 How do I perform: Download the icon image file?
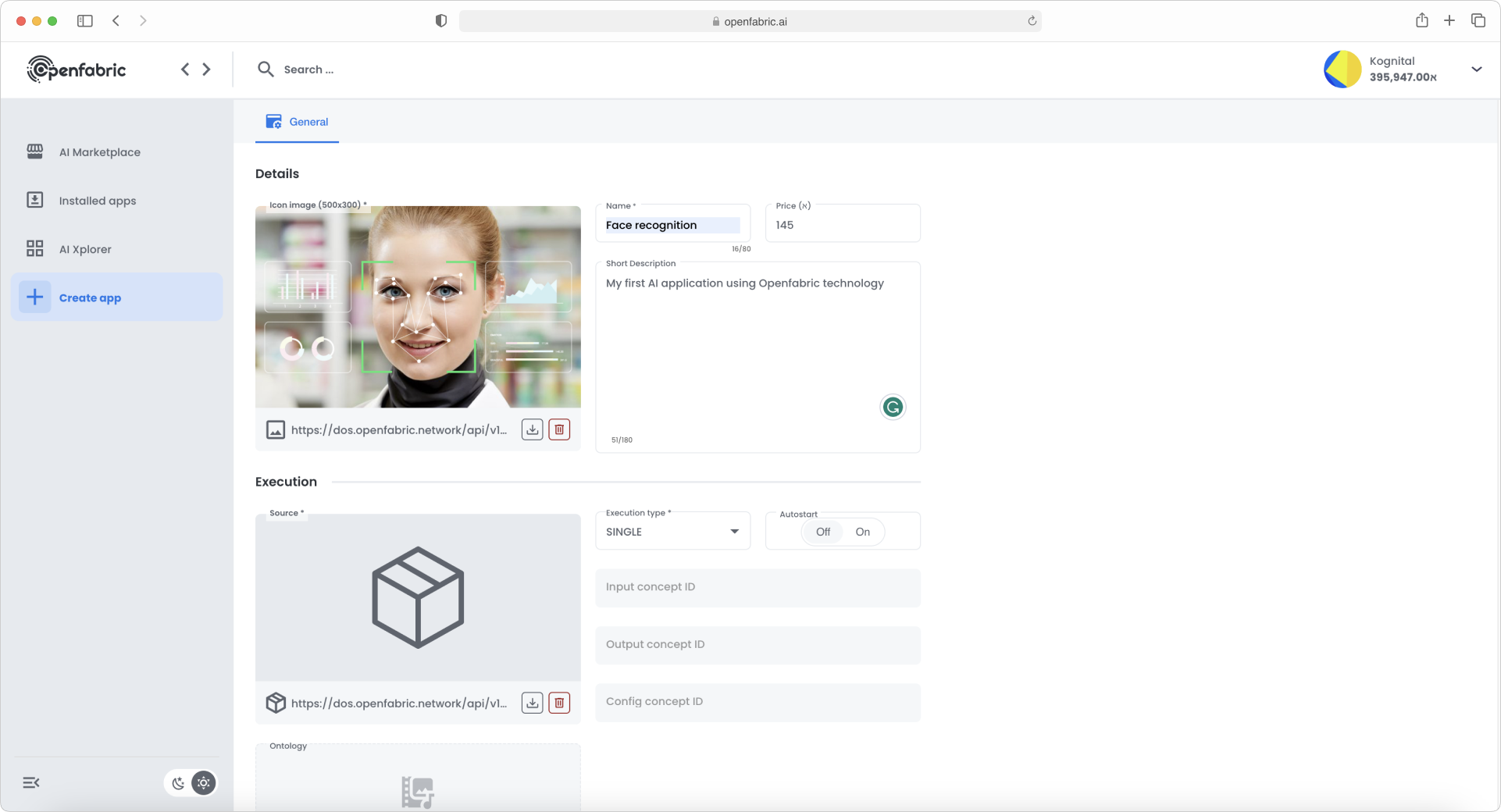point(533,429)
